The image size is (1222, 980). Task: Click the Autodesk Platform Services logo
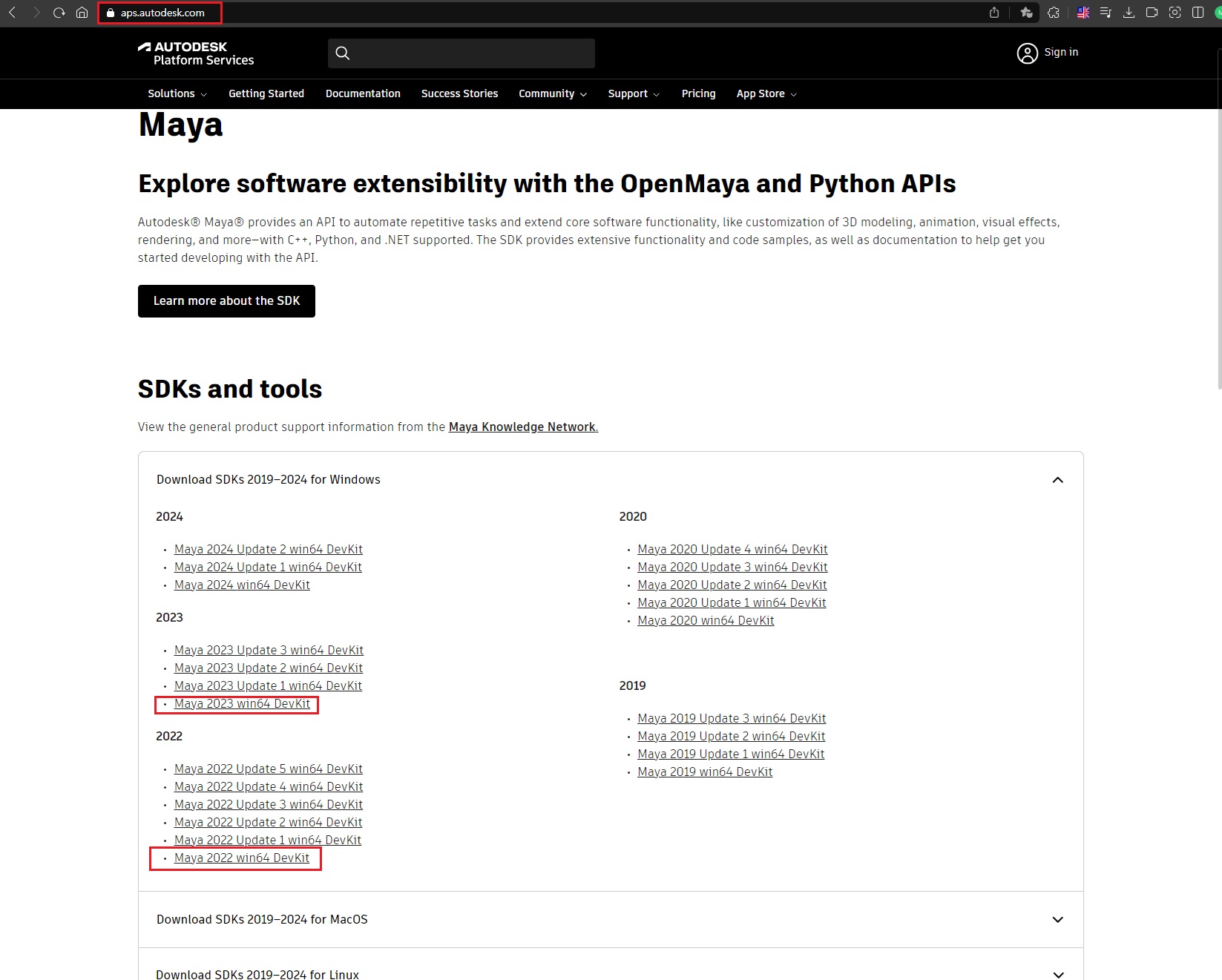pos(196,53)
